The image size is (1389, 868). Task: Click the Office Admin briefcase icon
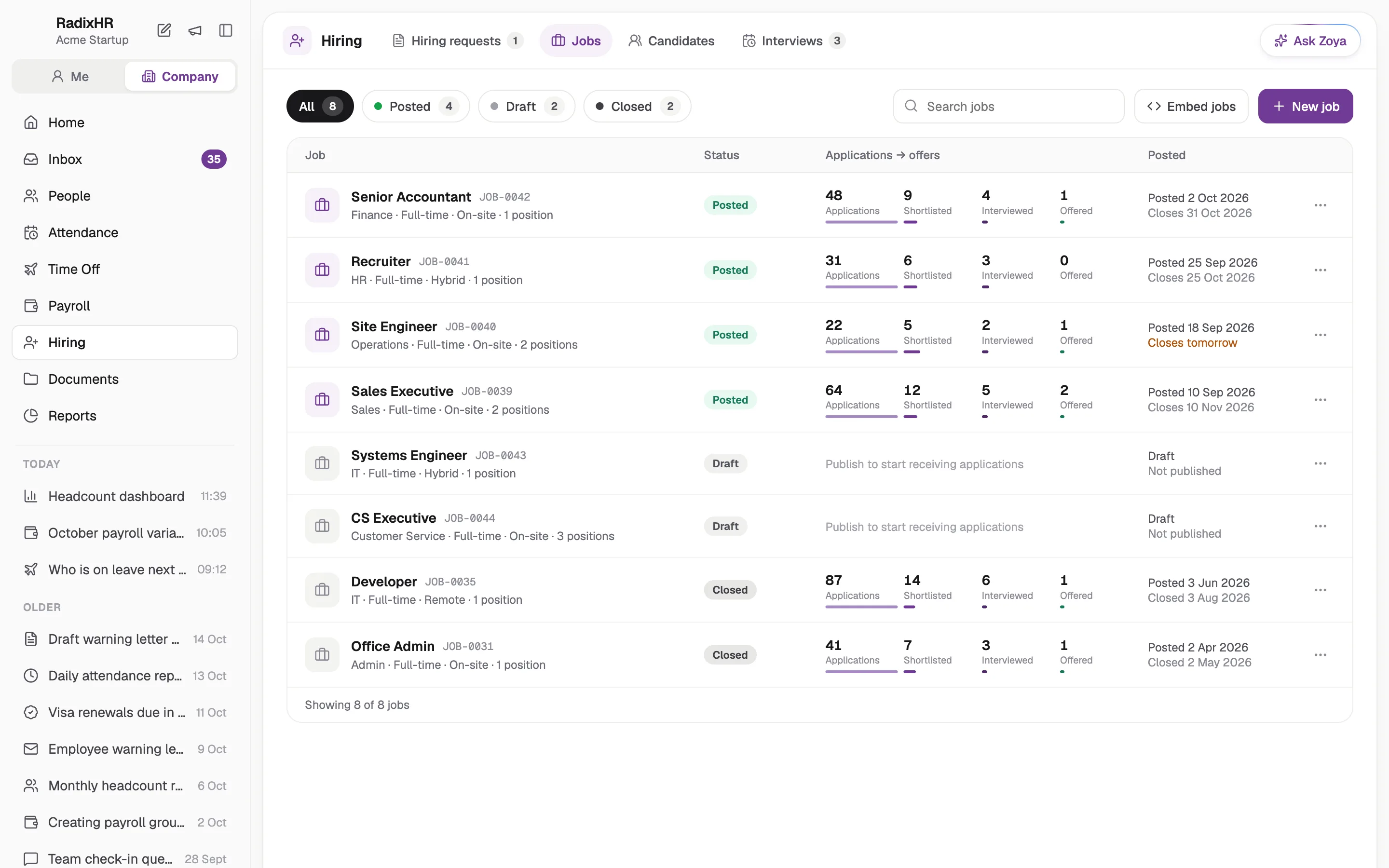coord(322,655)
